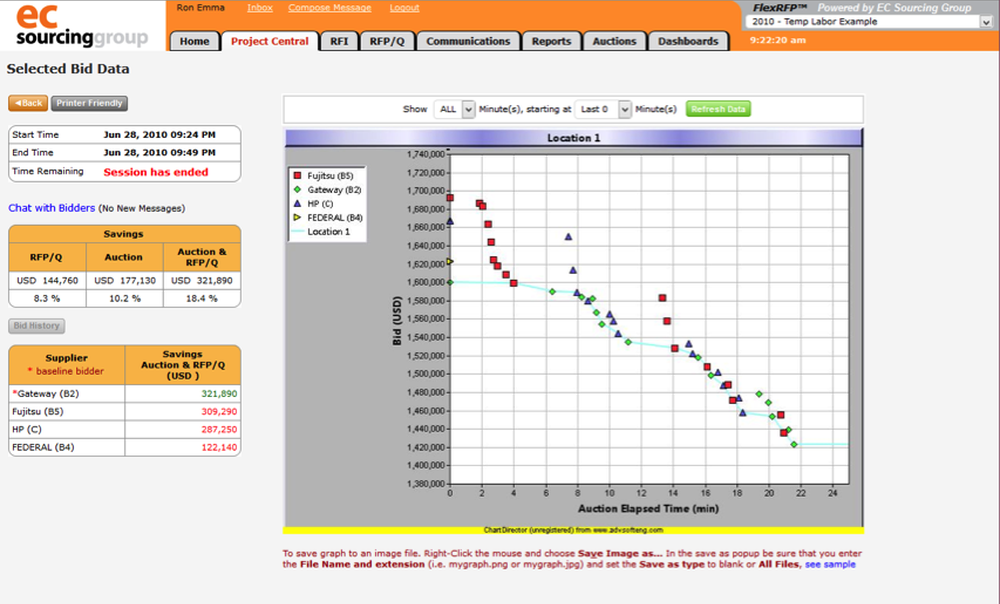Open the Dashboards tab
This screenshot has width=1000, height=604.
[688, 41]
